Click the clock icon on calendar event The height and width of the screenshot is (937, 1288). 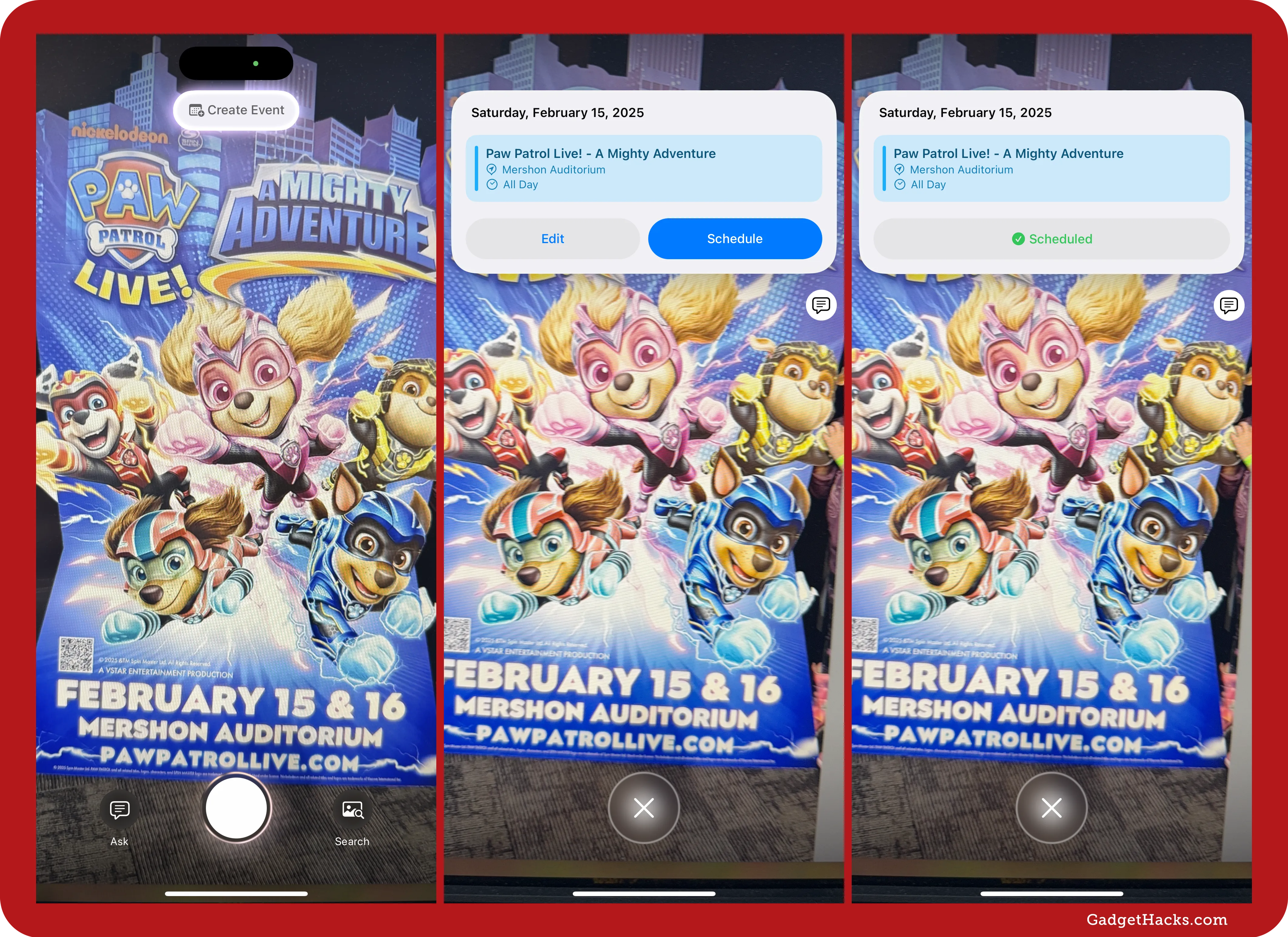click(492, 185)
